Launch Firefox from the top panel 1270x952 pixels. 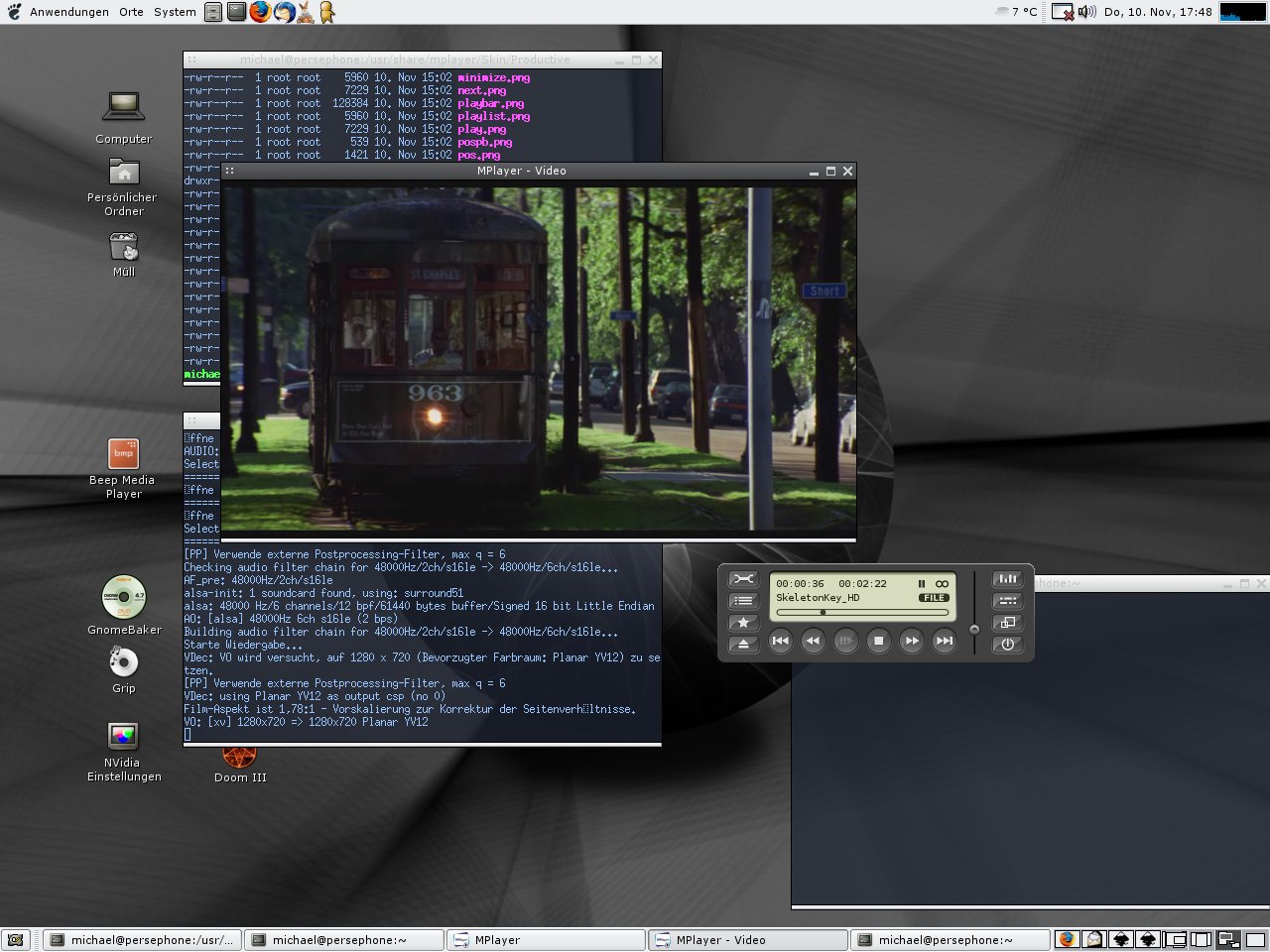point(260,12)
